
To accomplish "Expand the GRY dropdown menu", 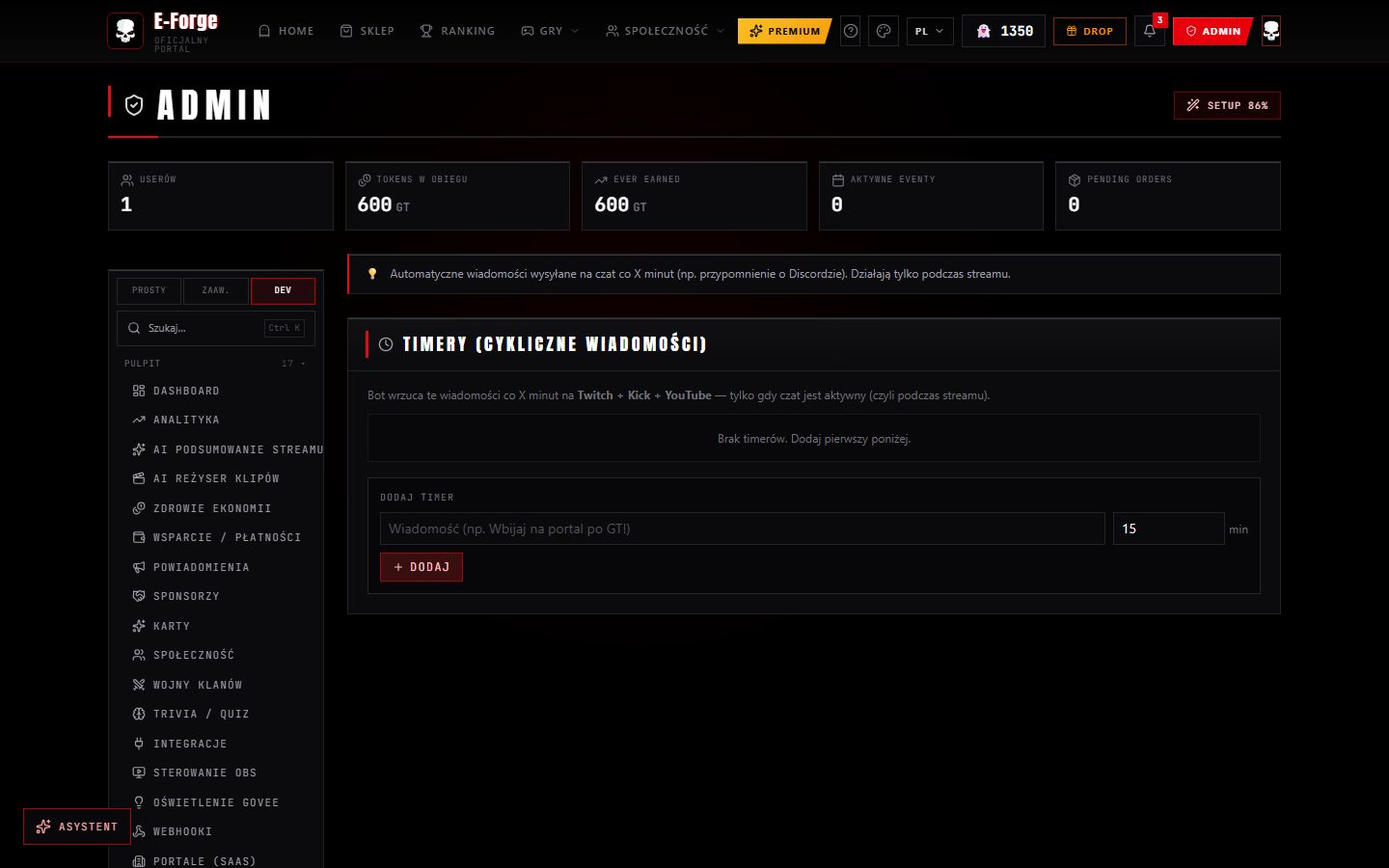I will click(x=550, y=31).
